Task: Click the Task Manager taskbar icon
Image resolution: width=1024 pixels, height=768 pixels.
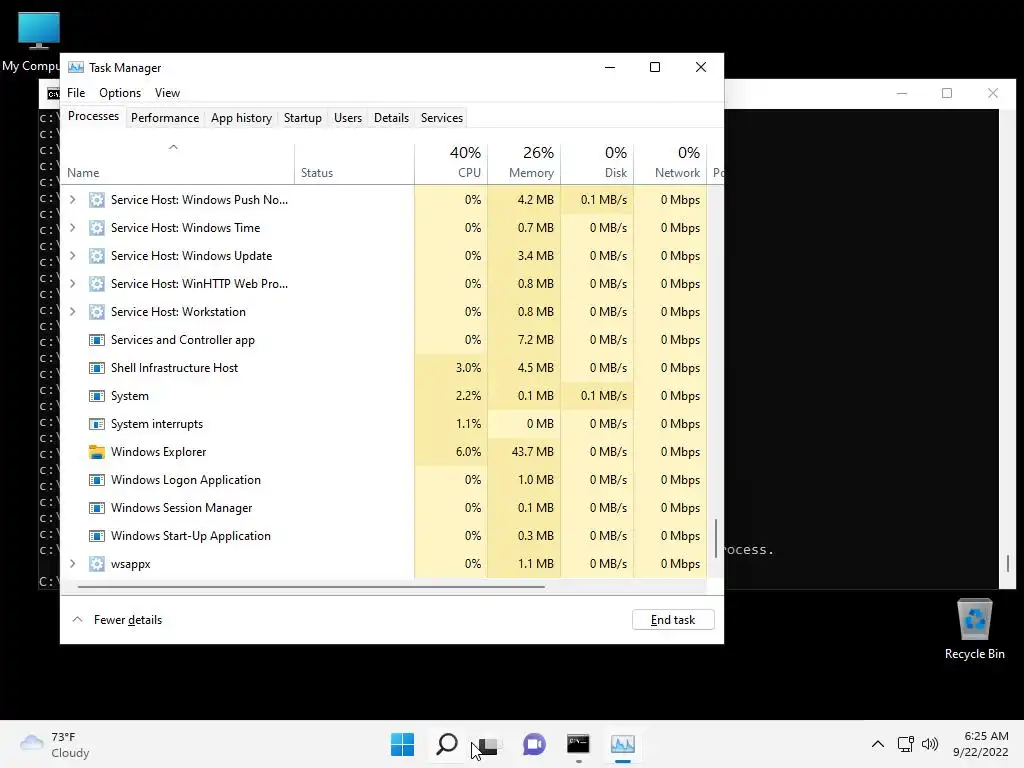Action: [x=622, y=744]
